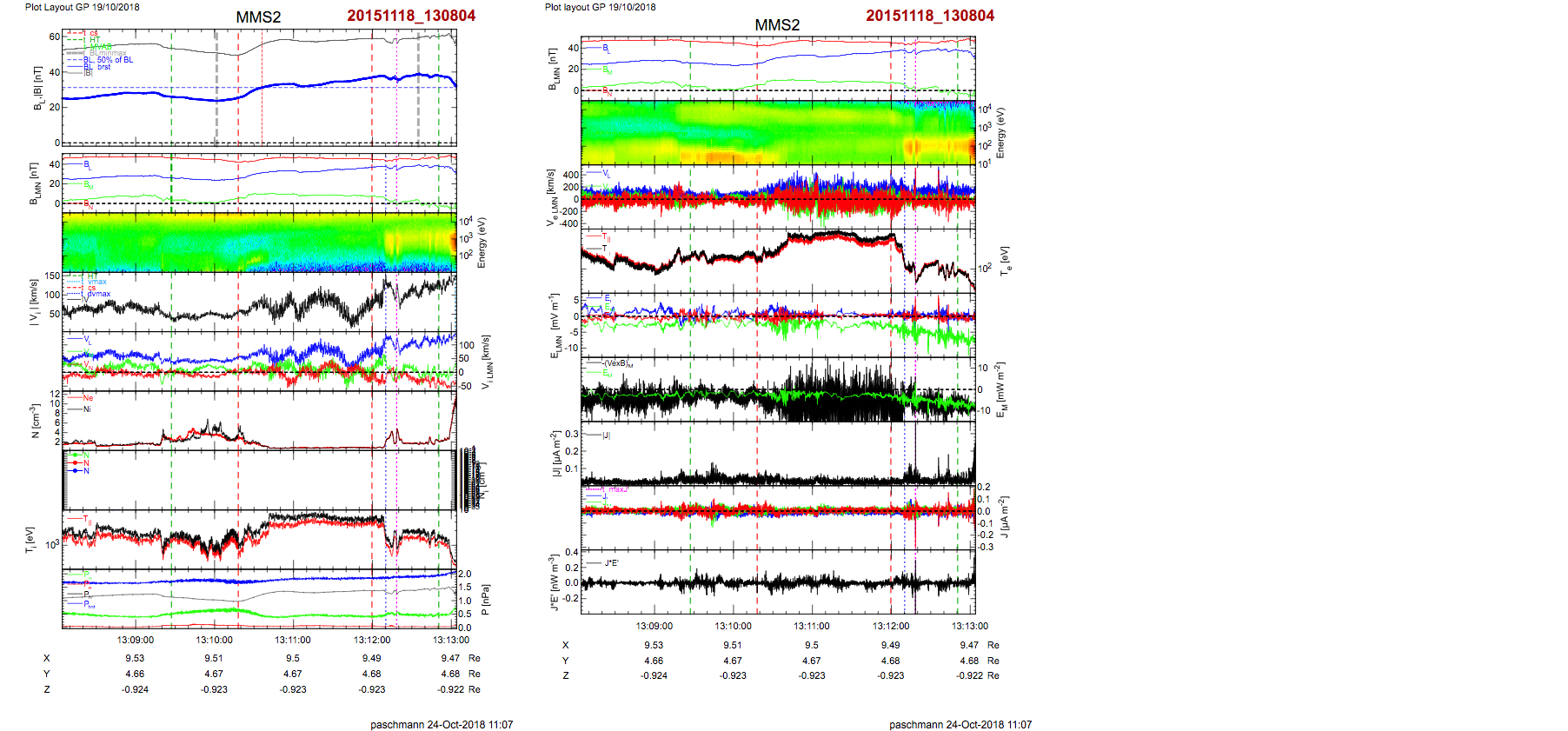Select the black 'Ni' legend entry

coord(87,409)
